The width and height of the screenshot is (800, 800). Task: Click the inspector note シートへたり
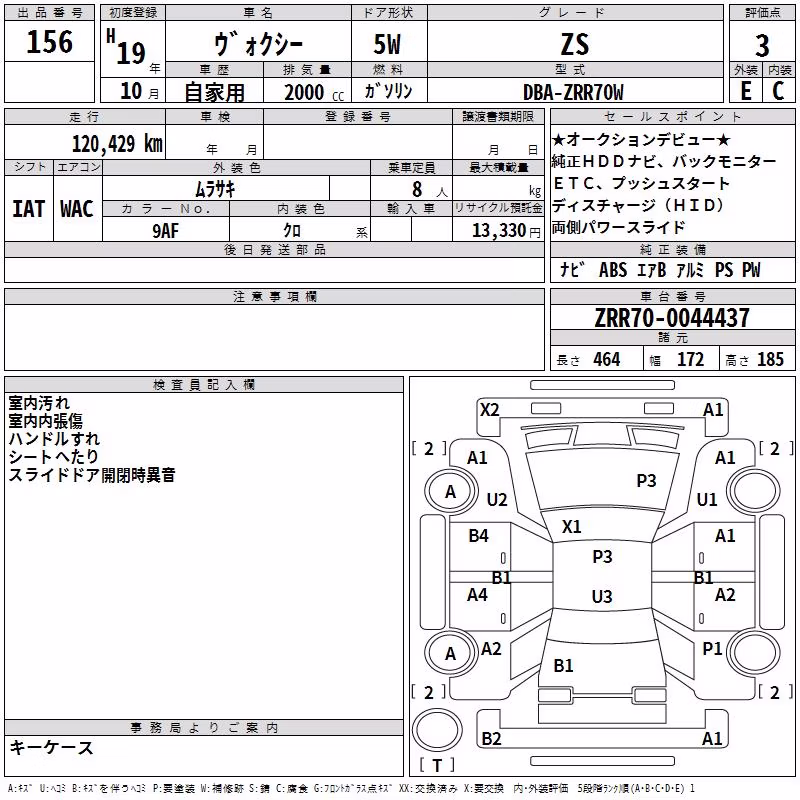53,457
